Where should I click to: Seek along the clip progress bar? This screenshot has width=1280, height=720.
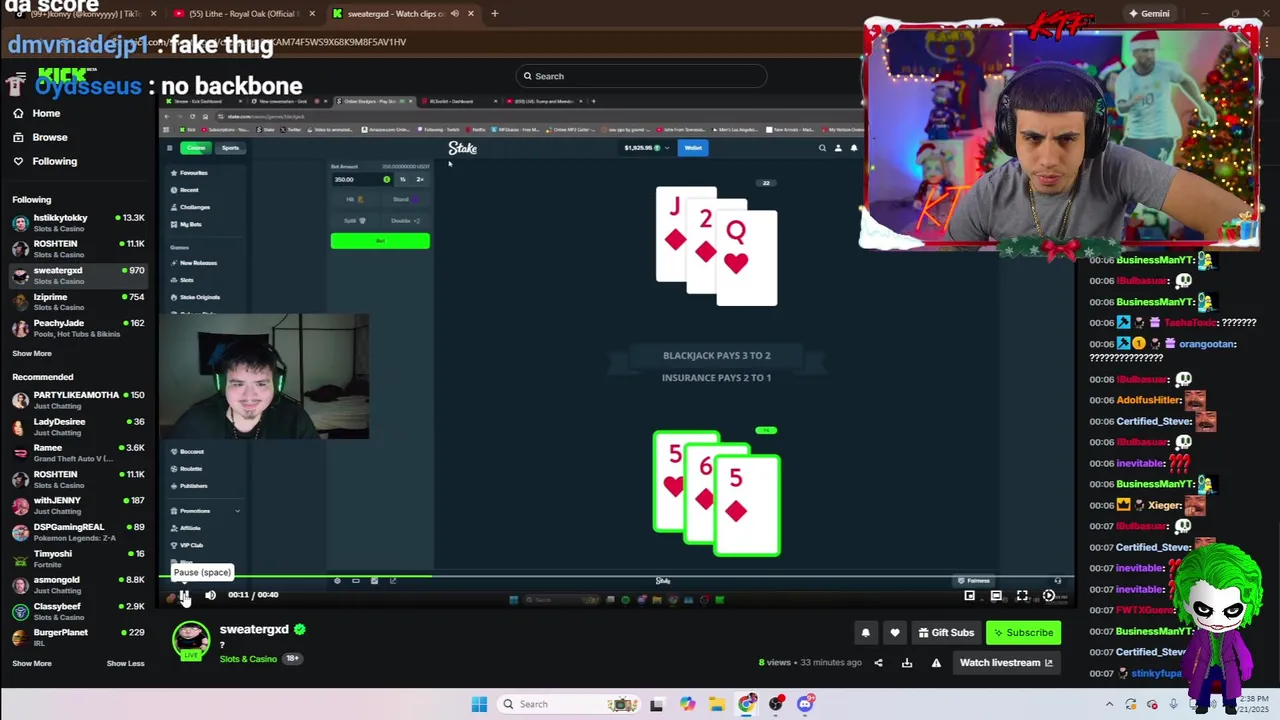[x=619, y=576]
